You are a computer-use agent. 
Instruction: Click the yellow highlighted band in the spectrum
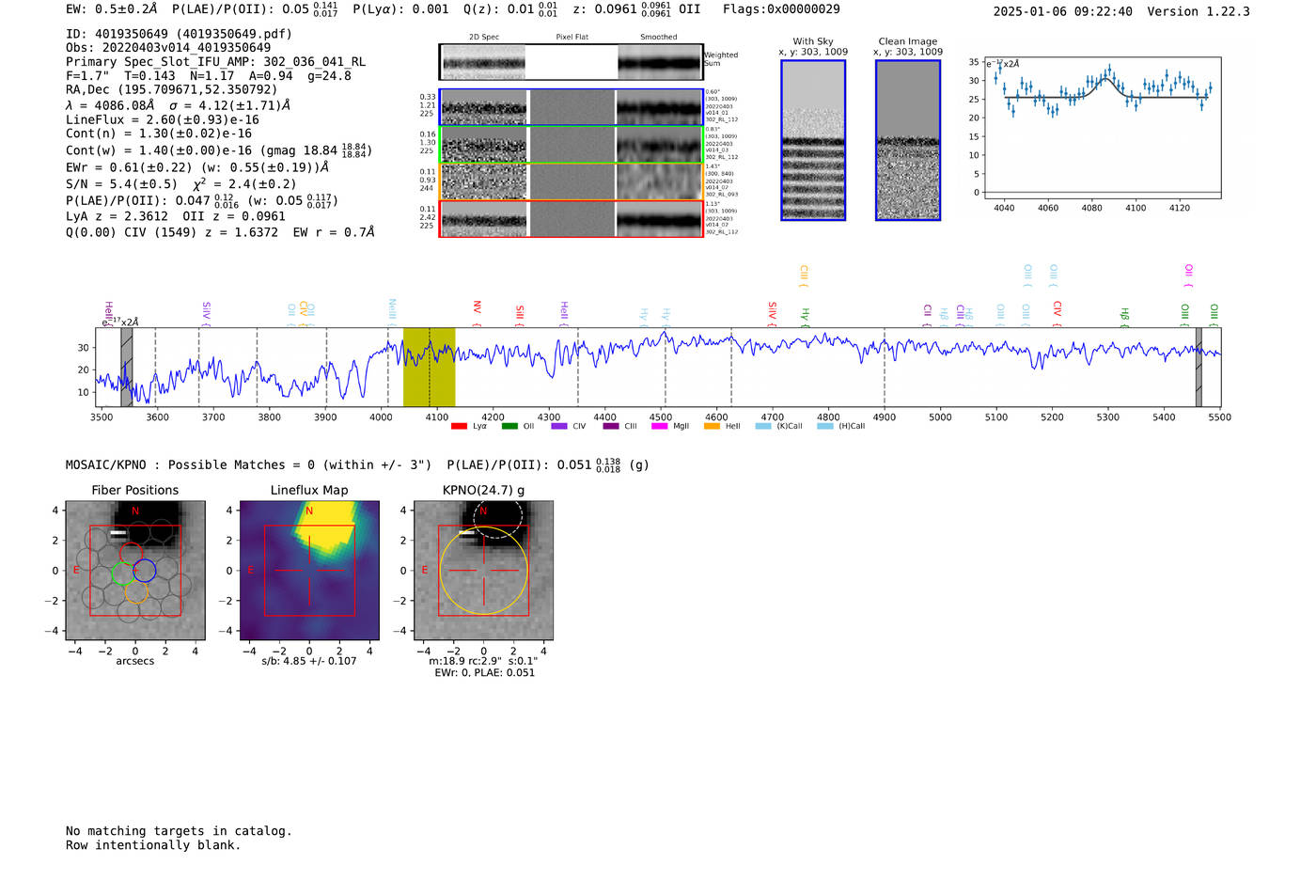430,367
